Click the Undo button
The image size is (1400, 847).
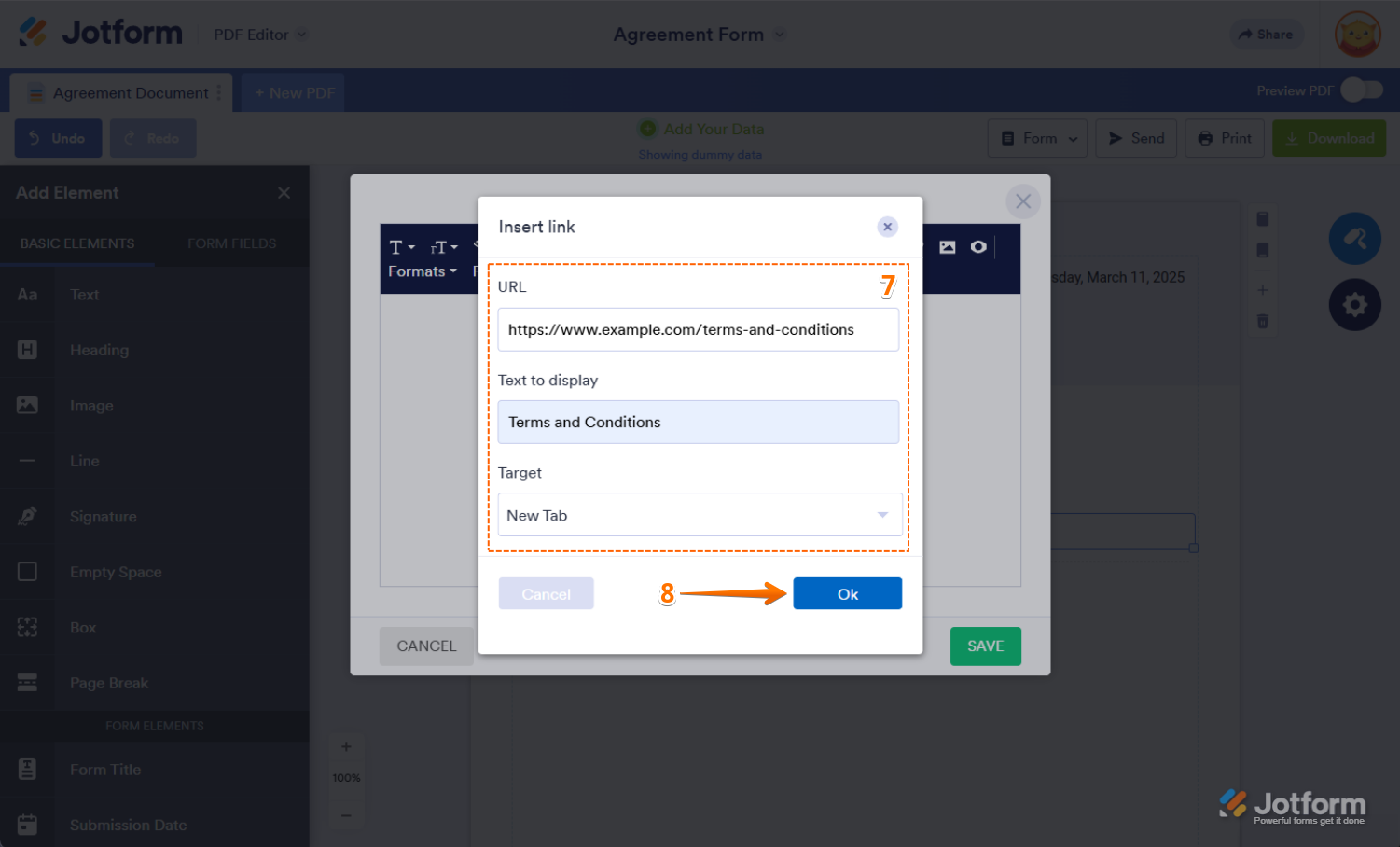(58, 138)
